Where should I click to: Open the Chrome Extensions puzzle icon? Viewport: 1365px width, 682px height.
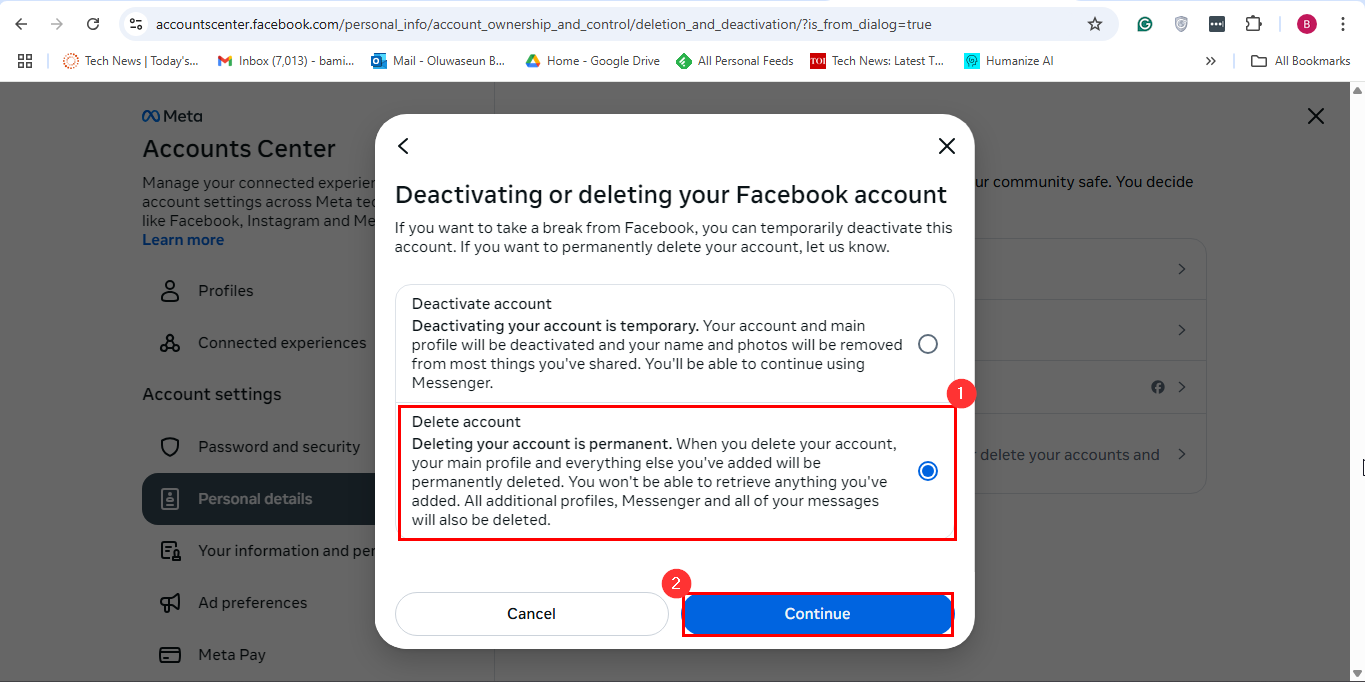pos(1253,24)
